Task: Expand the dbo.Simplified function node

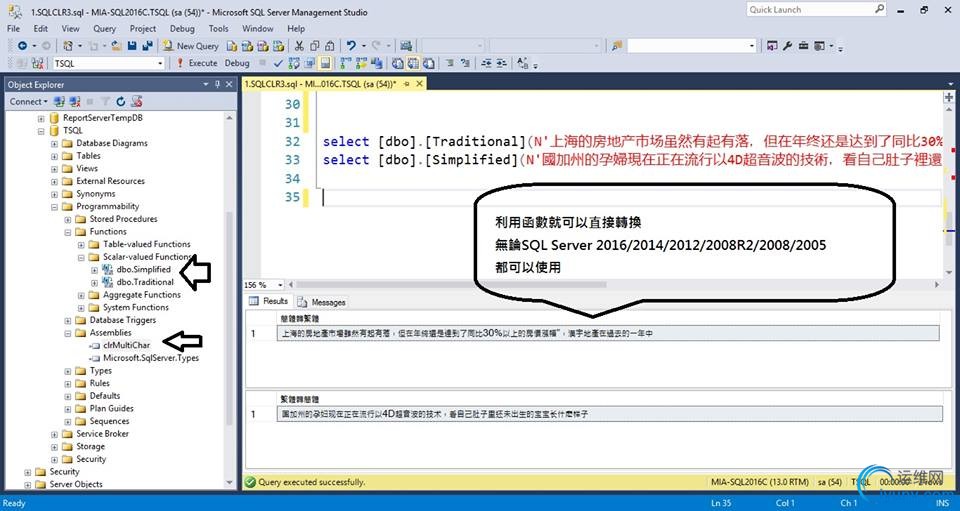Action: tap(94, 270)
